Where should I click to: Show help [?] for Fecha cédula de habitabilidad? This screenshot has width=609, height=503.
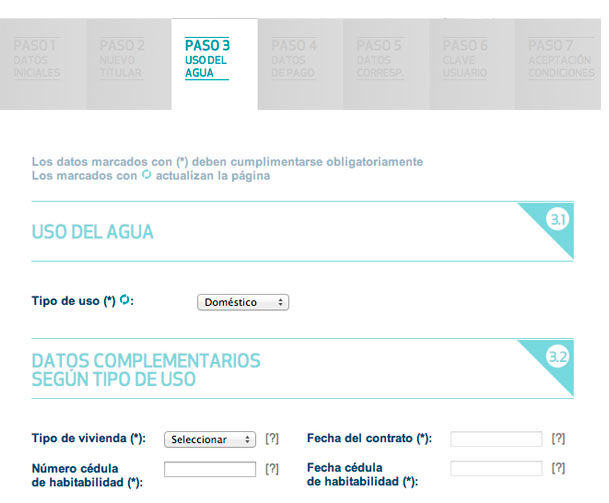pos(558,468)
